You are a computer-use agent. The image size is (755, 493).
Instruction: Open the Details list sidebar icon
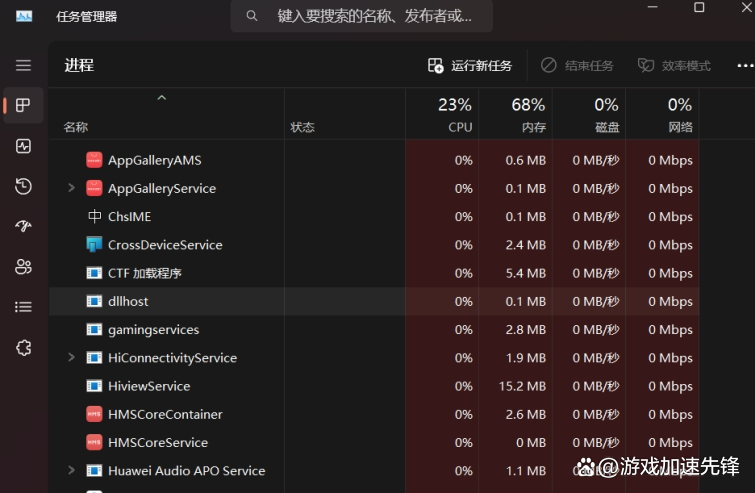23,307
